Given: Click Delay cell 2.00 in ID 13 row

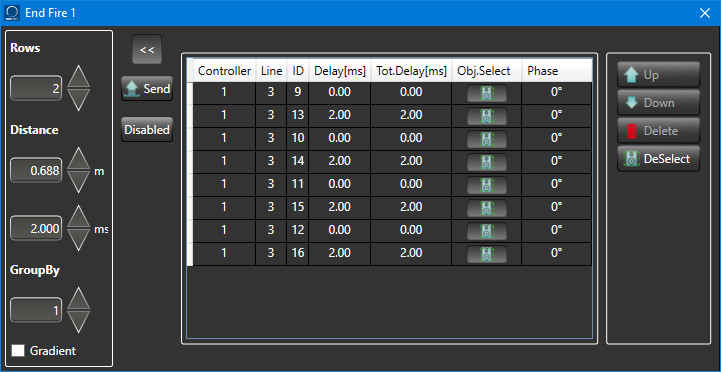Looking at the screenshot, I should (x=340, y=115).
